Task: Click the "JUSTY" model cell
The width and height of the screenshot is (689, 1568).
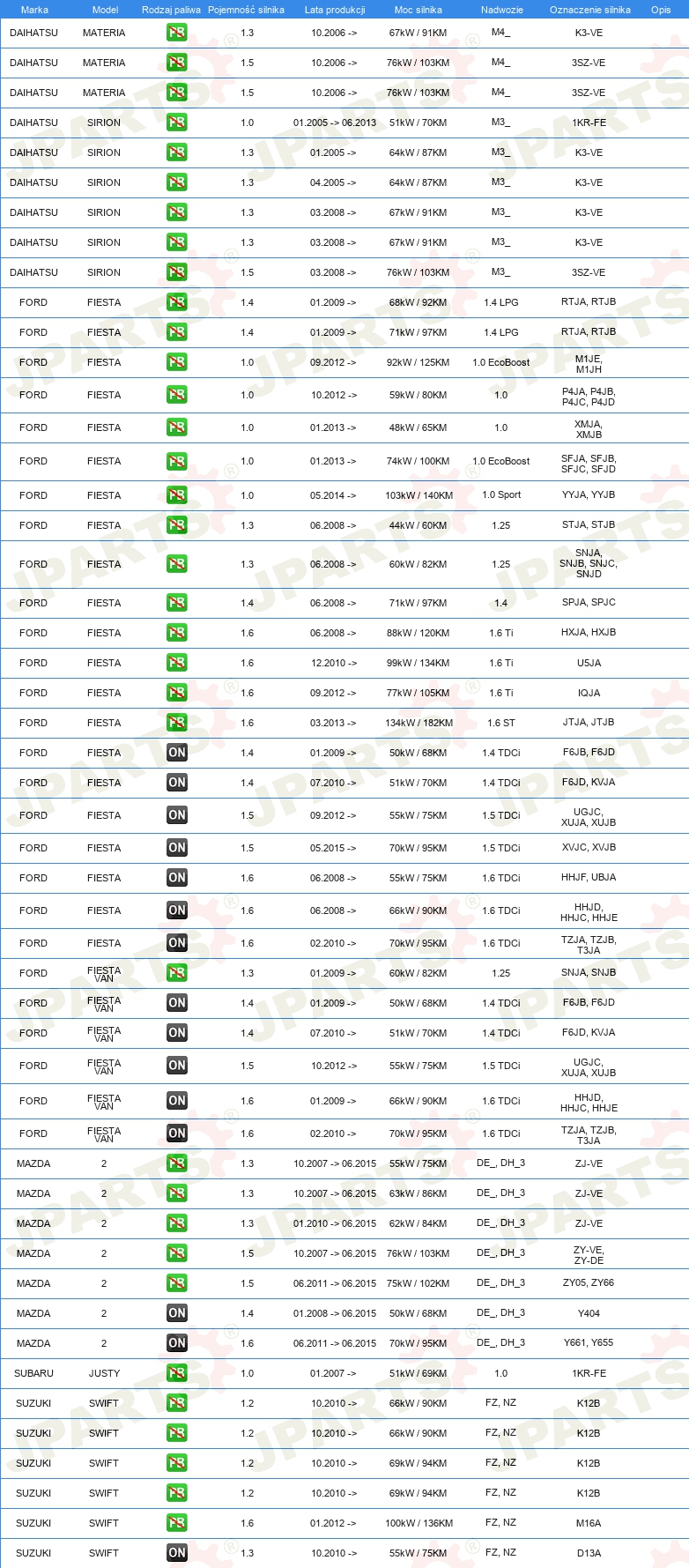Action: (x=104, y=1373)
